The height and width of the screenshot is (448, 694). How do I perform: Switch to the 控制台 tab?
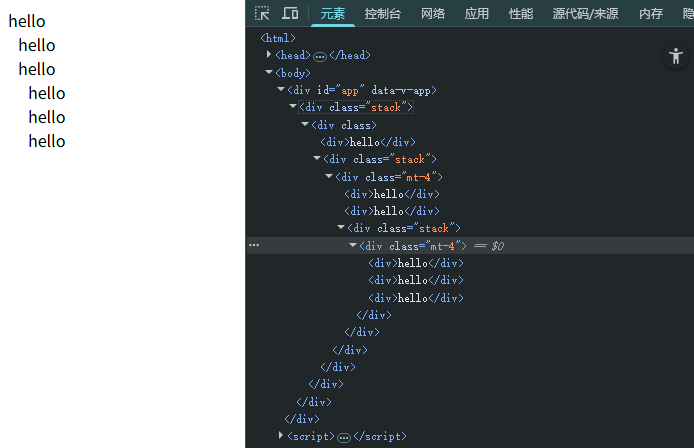pyautogui.click(x=382, y=14)
